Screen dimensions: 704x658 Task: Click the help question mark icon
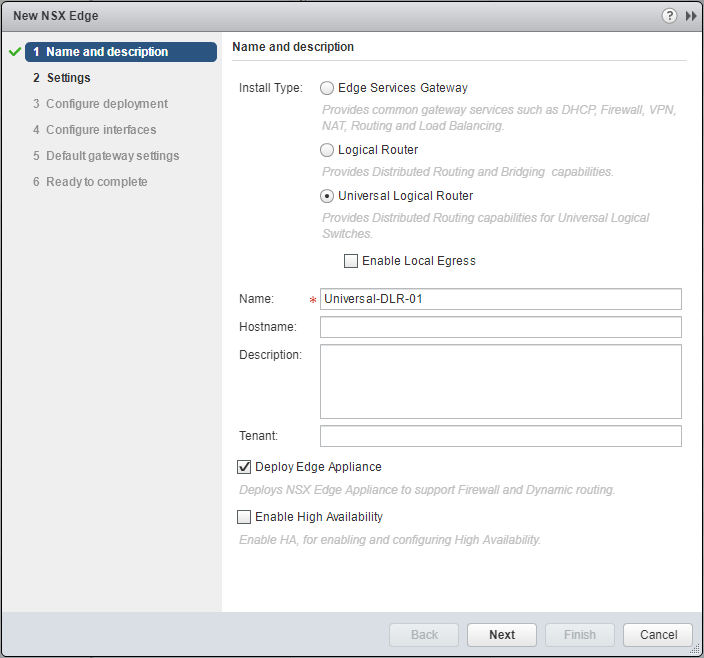669,16
